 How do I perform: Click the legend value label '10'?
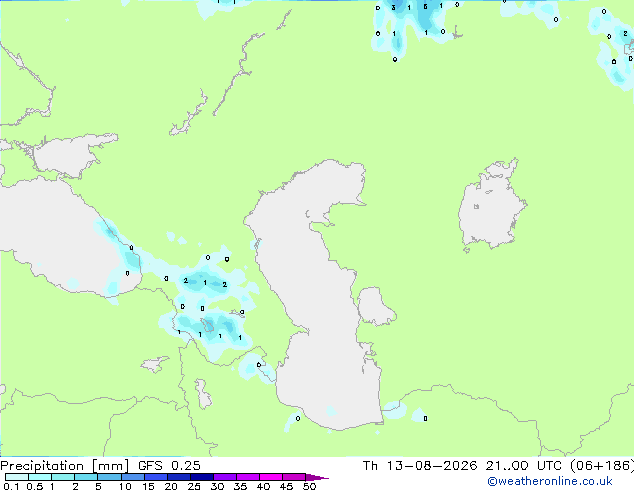click(x=125, y=486)
